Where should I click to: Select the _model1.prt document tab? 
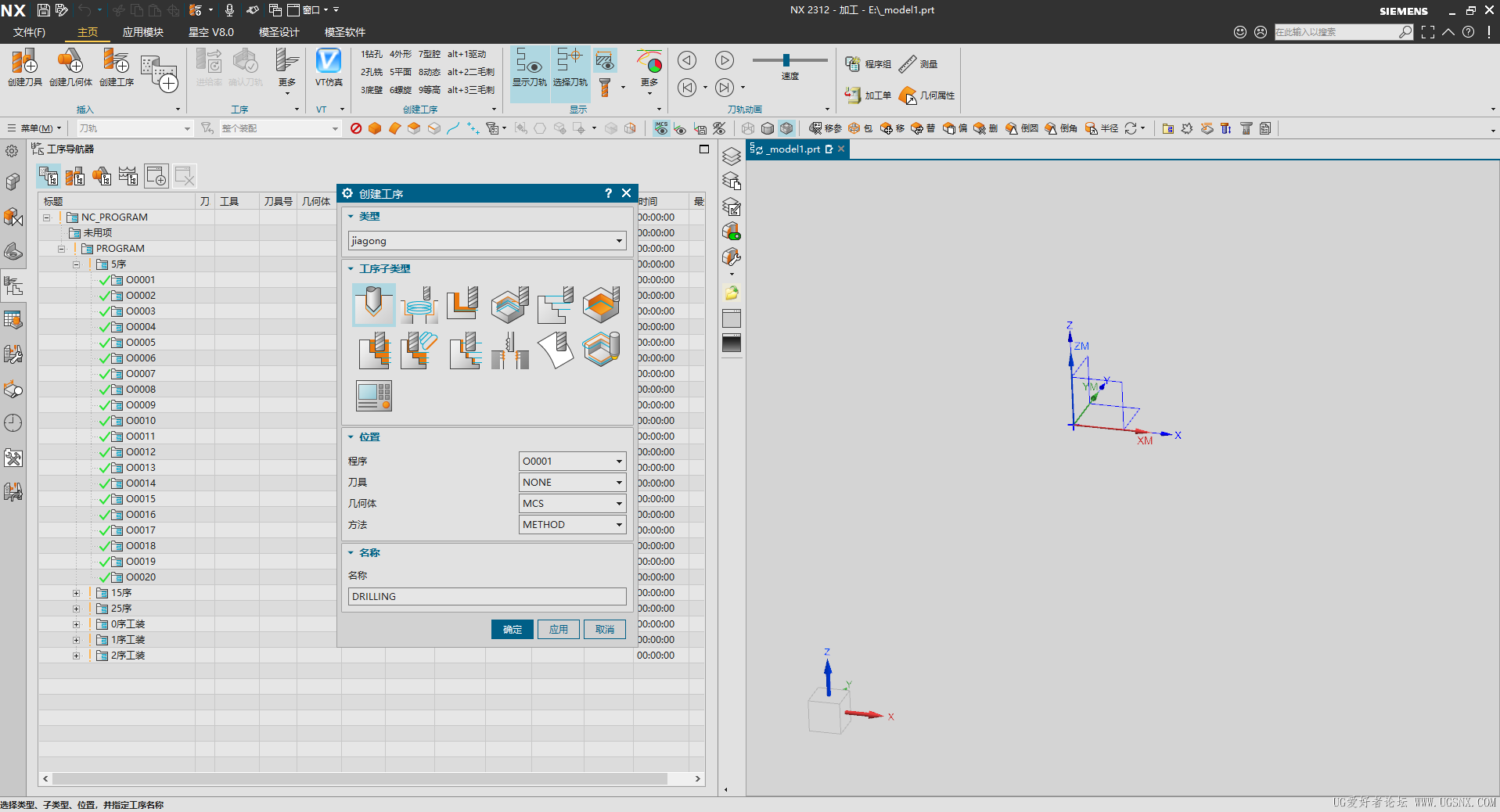pos(797,149)
